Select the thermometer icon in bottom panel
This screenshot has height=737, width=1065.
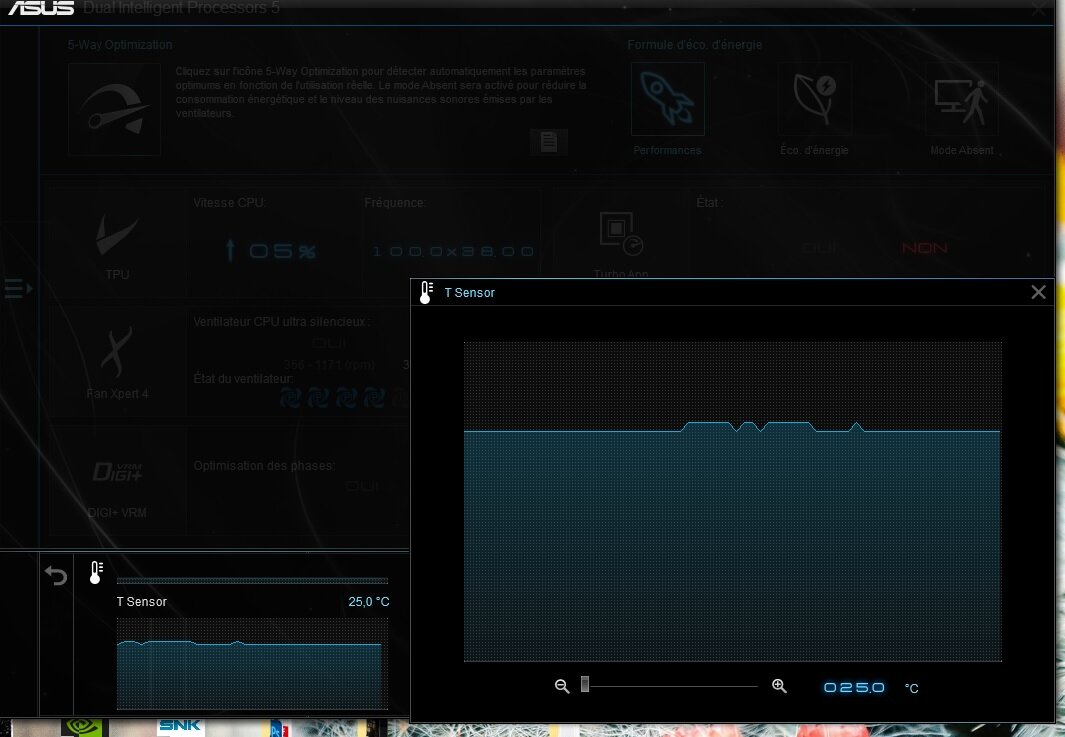coord(96,572)
